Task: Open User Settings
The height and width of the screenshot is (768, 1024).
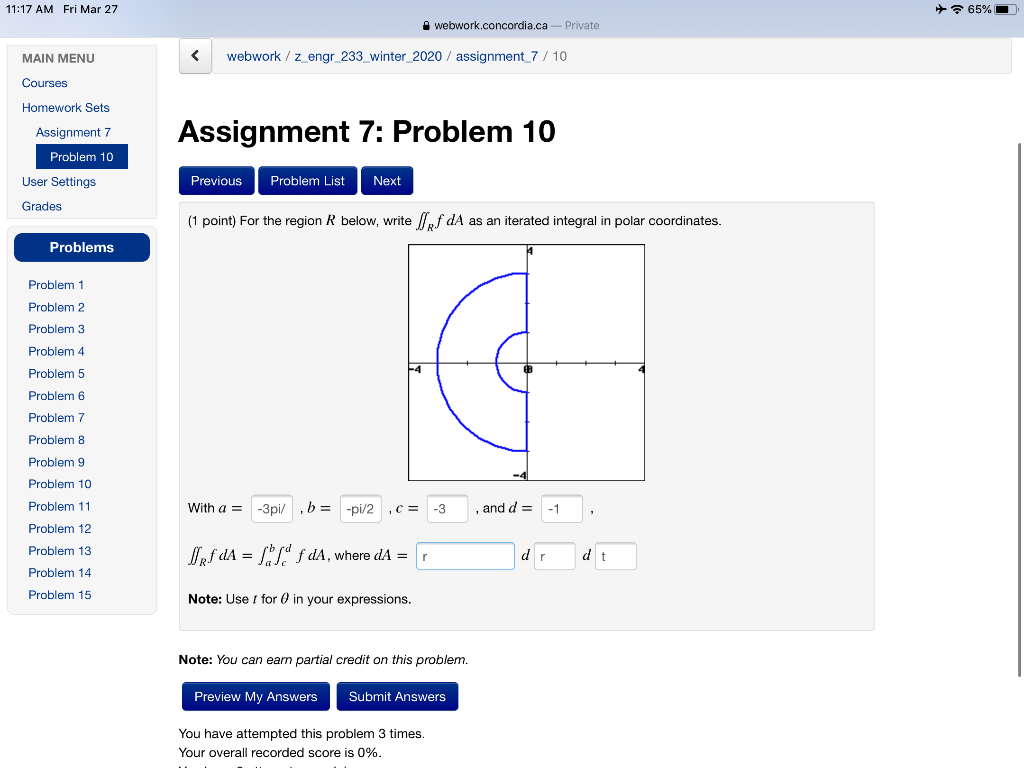Action: 57,181
